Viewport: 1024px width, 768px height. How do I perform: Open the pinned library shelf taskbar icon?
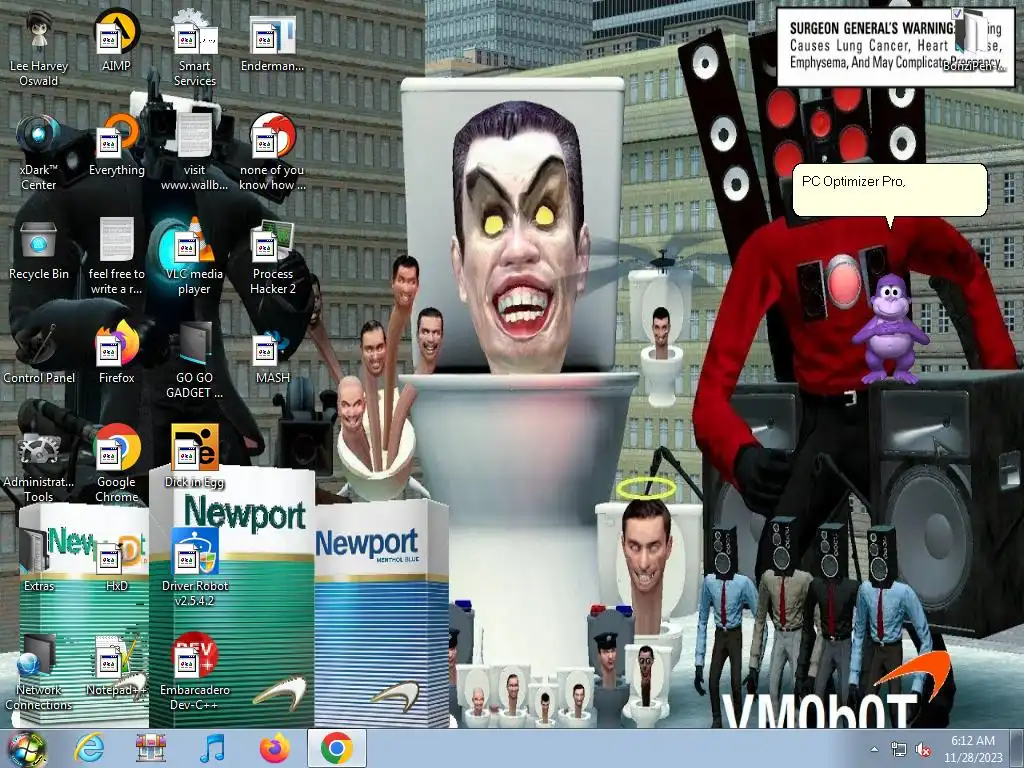pos(151,748)
